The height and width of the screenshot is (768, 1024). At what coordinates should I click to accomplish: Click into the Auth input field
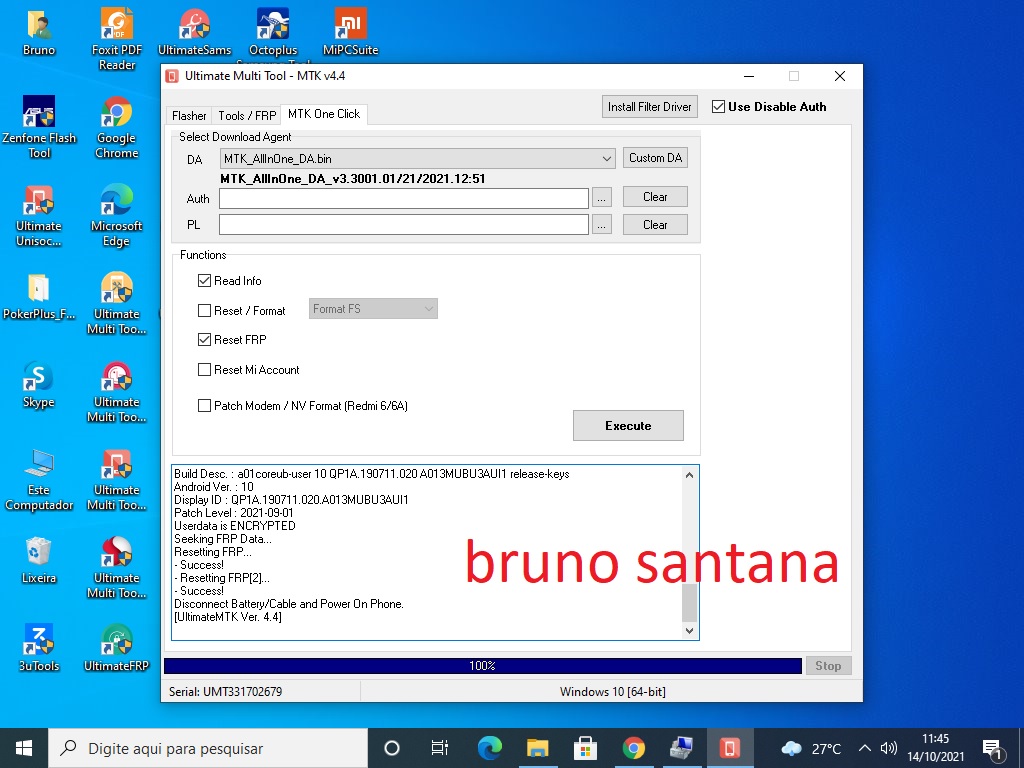[x=404, y=199]
